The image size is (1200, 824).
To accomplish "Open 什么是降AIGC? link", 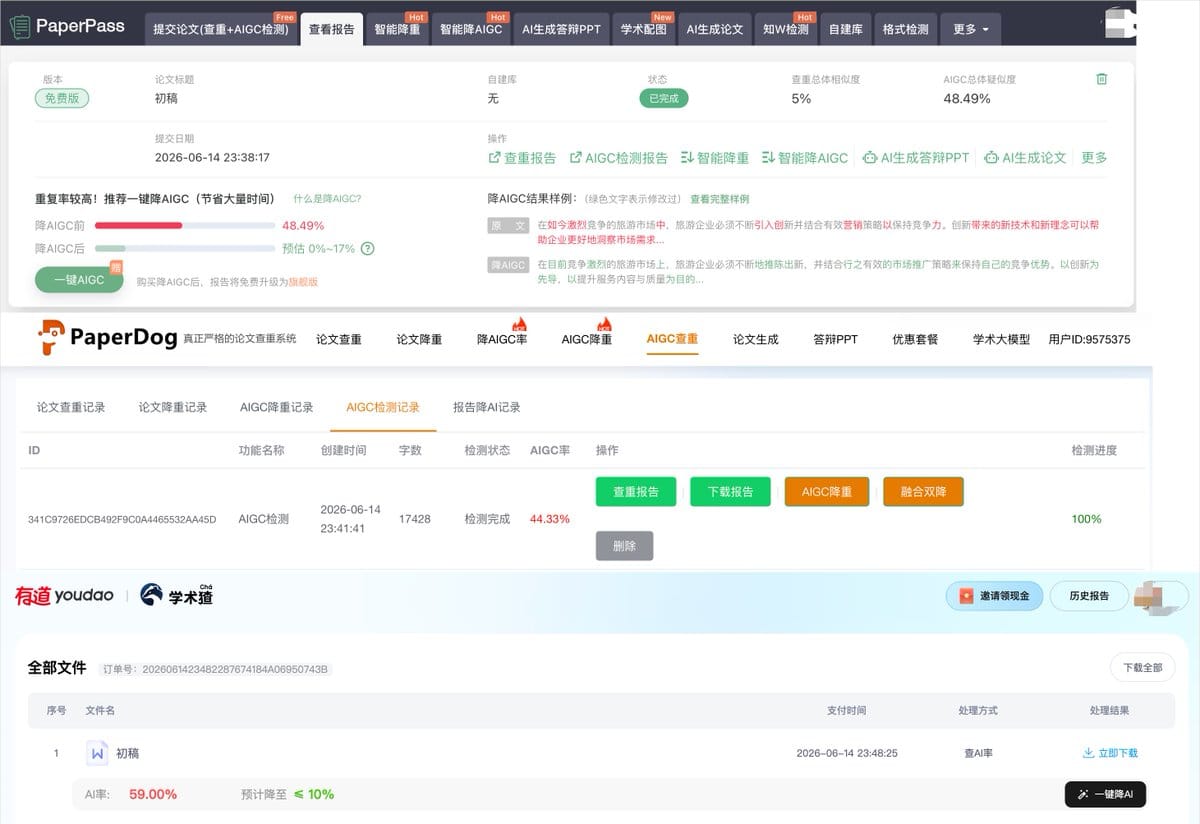I will click(327, 199).
